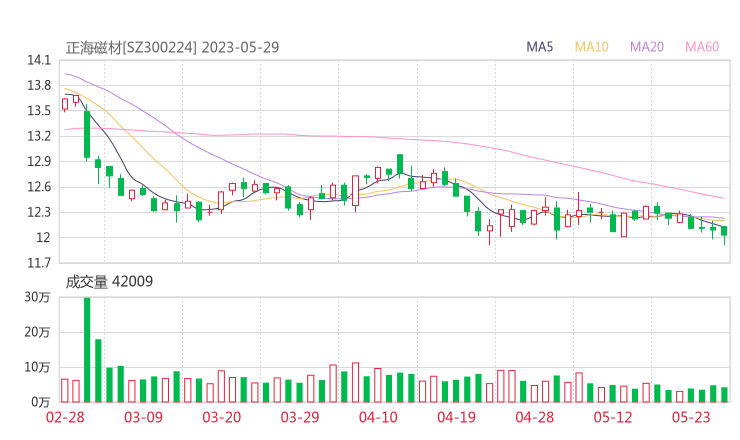Screen dimensions: 740x440
Task: Click the 12.3 price axis label
Action: click(39, 212)
